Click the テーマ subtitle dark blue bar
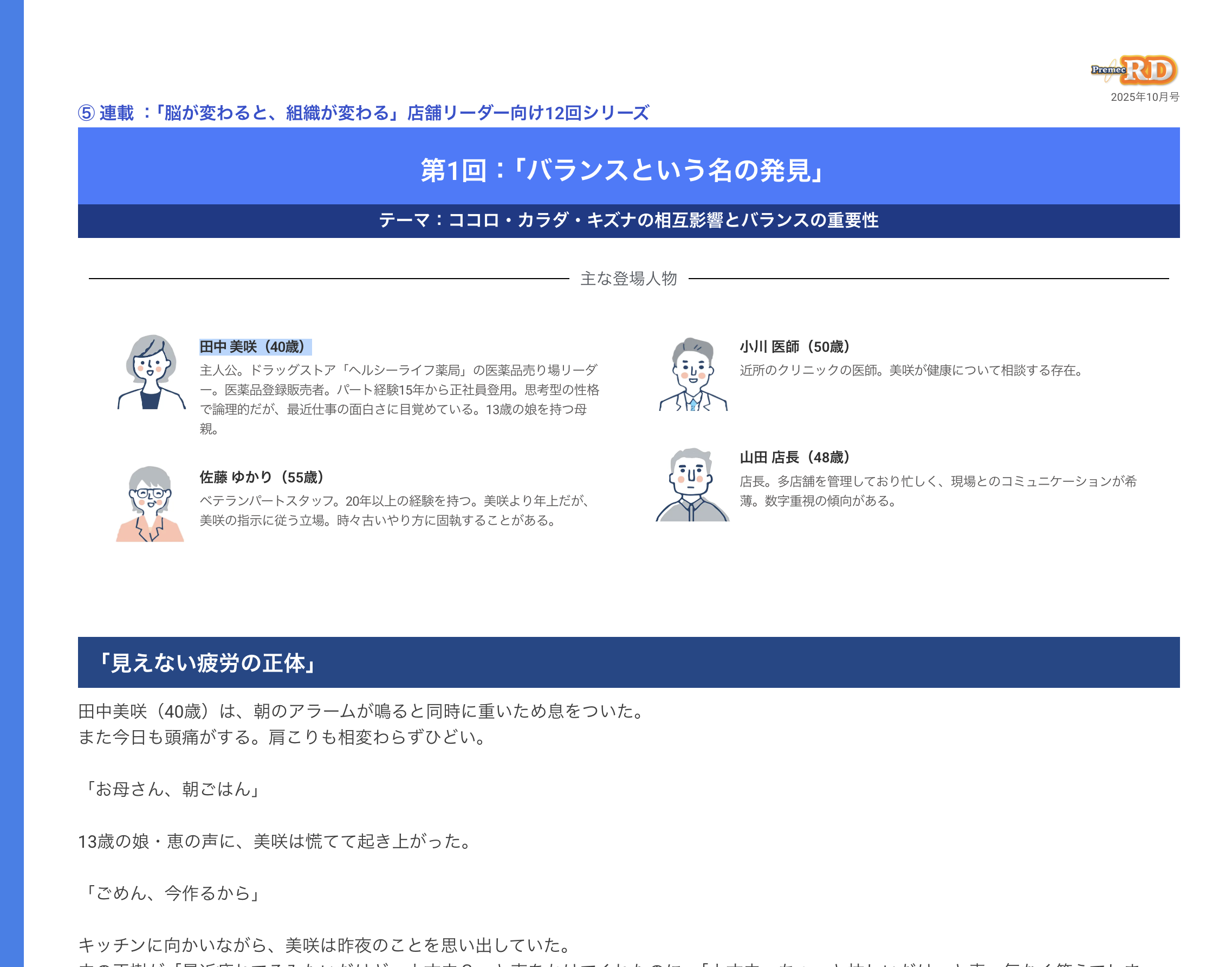 point(628,220)
